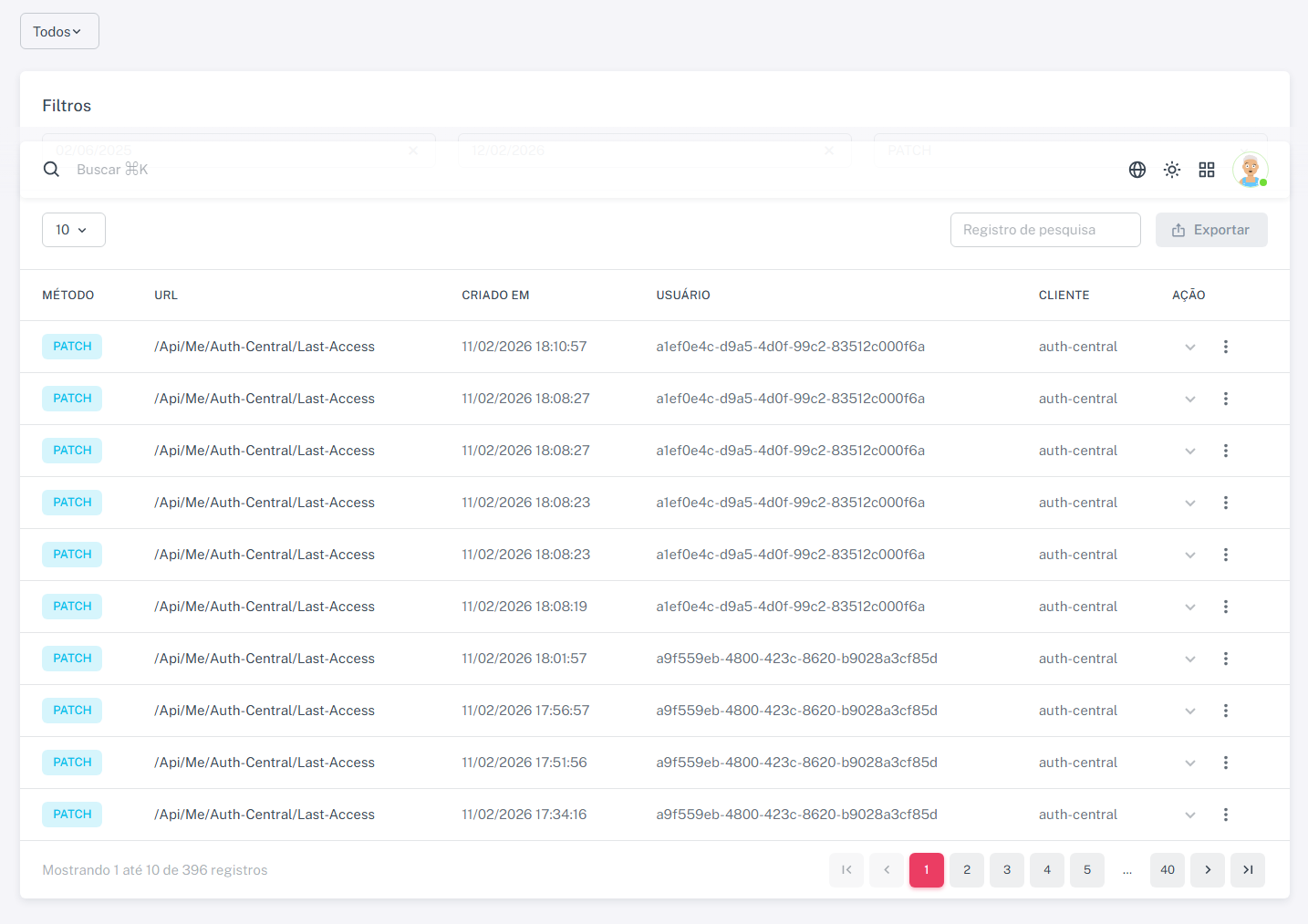
Task: Jump to the last page icon
Action: coord(1248,870)
